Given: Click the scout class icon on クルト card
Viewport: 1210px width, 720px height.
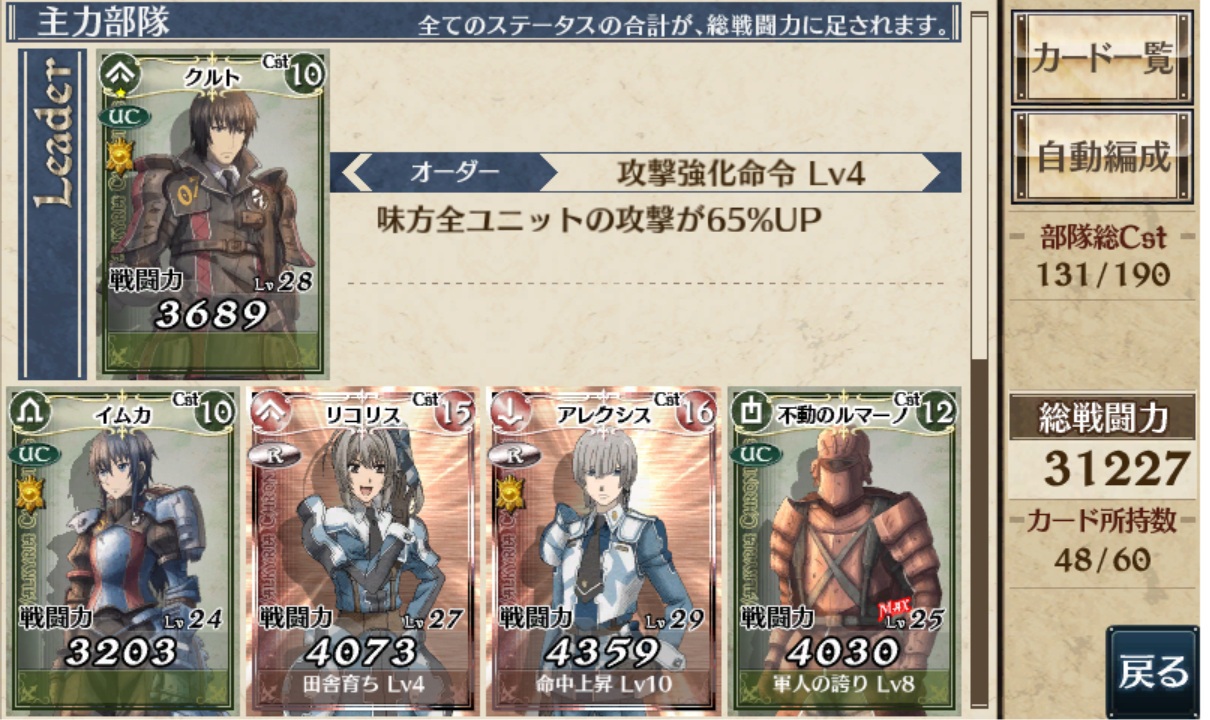Looking at the screenshot, I should point(121,73).
